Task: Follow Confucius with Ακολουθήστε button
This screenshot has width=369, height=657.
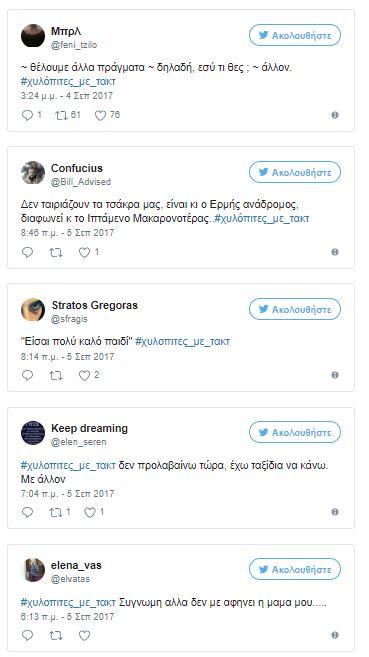Action: [x=295, y=172]
